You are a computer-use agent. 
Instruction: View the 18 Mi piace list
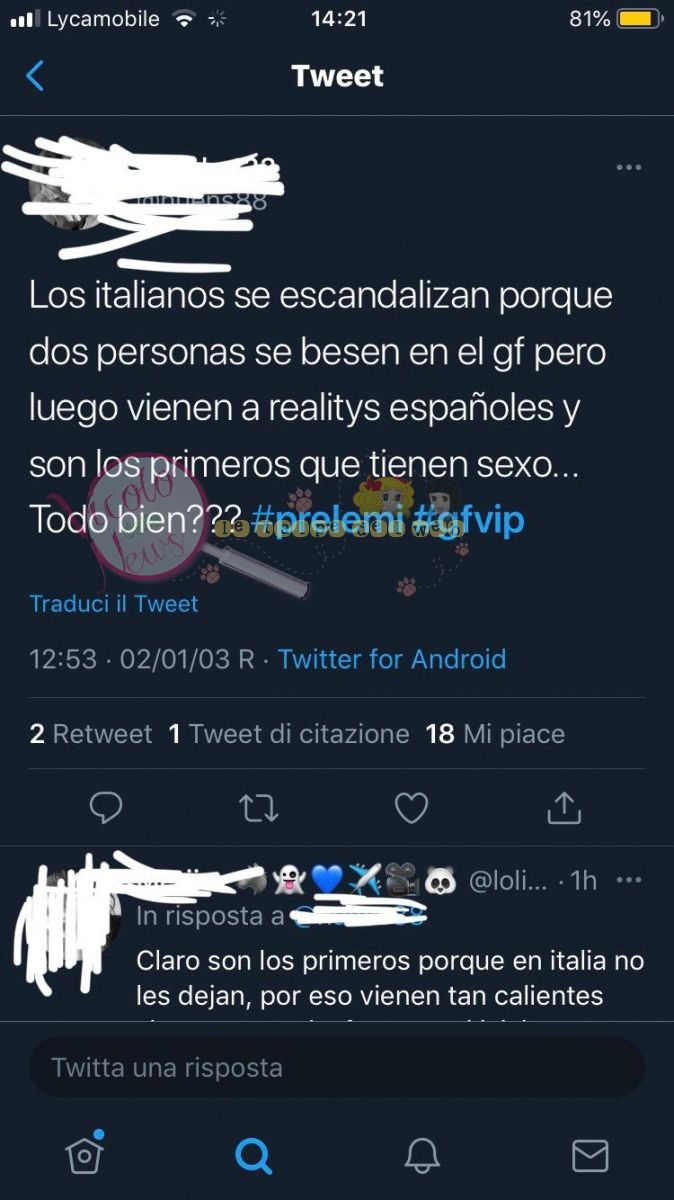point(495,734)
